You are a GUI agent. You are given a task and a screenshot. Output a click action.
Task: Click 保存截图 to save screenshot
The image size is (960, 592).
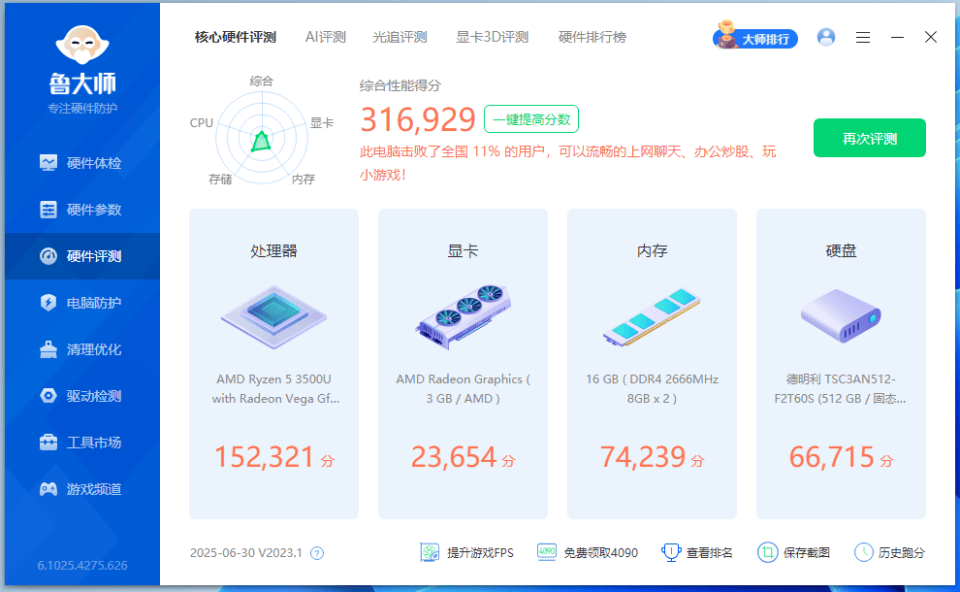[x=793, y=552]
